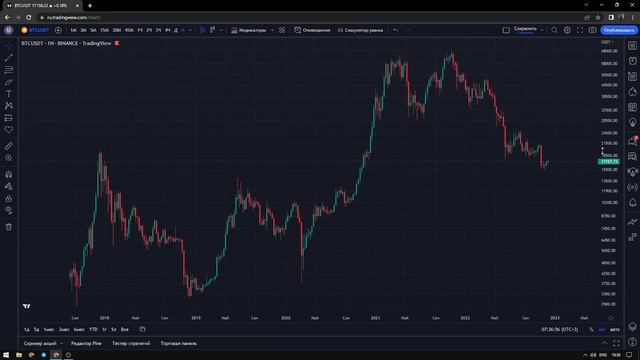Select the ruler measure tool
The height and width of the screenshot is (360, 640).
(x=9, y=146)
